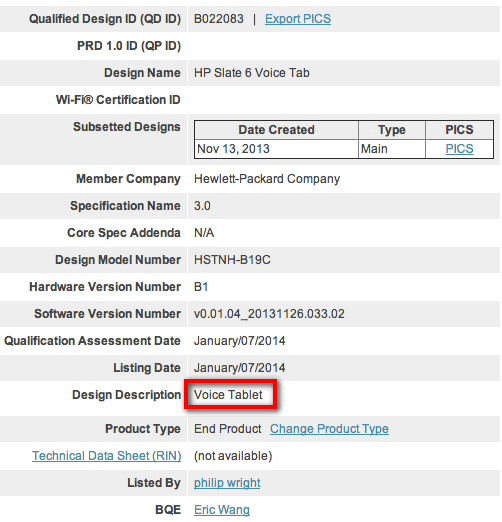Select the QD ID value B022083
This screenshot has width=502, height=522.
pyautogui.click(x=219, y=19)
